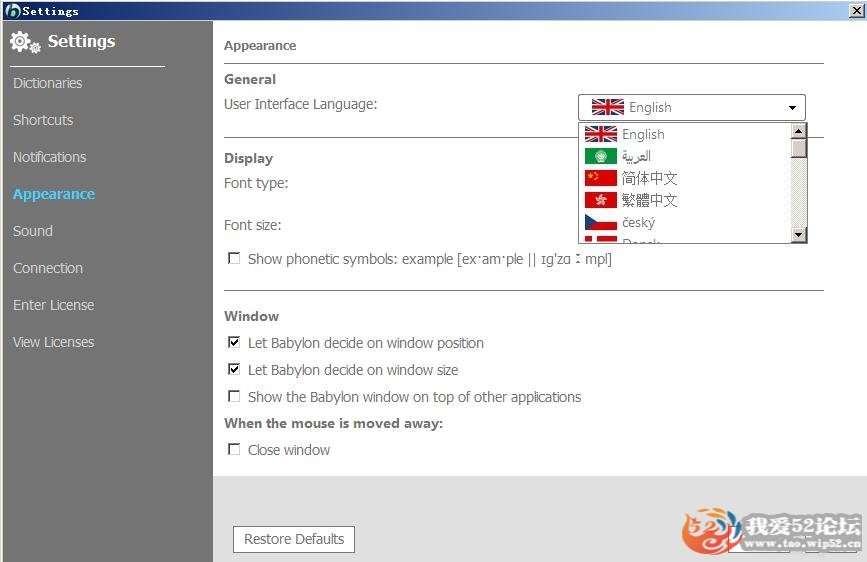This screenshot has width=867, height=562.
Task: Click the language list scrollbar thumb
Action: (x=798, y=148)
